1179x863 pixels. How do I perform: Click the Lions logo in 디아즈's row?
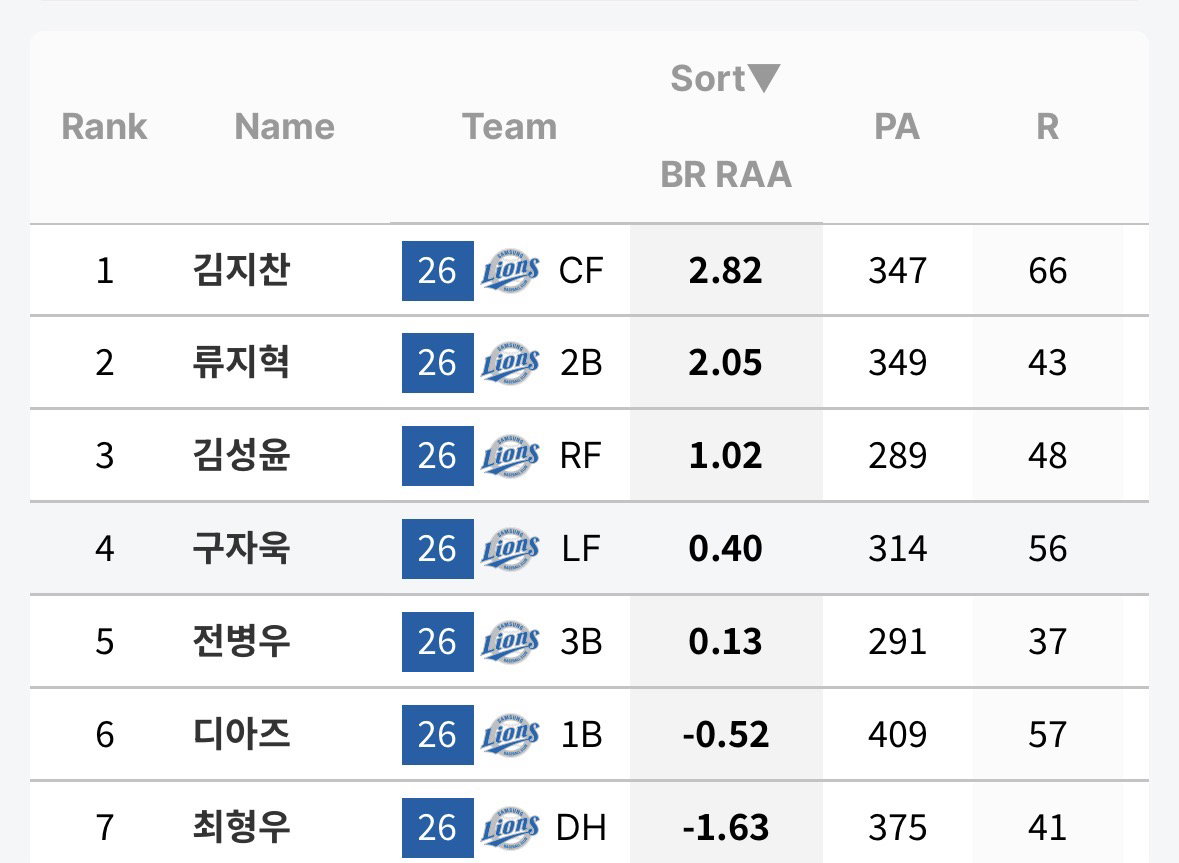pos(510,734)
